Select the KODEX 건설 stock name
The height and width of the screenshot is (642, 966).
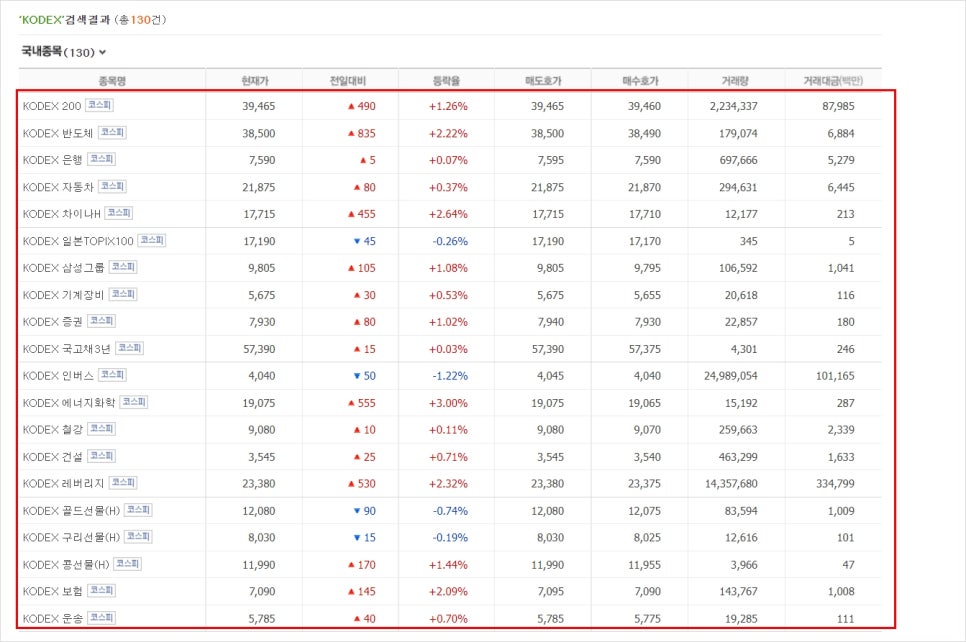click(x=52, y=457)
